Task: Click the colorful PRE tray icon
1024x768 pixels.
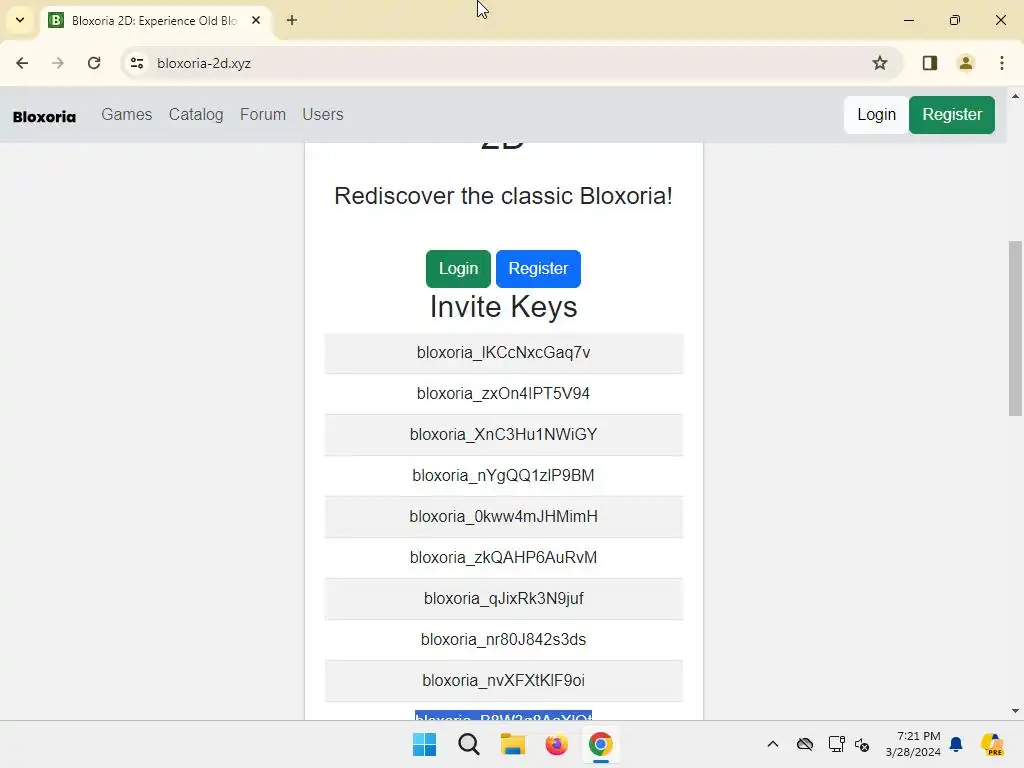Action: coord(993,744)
